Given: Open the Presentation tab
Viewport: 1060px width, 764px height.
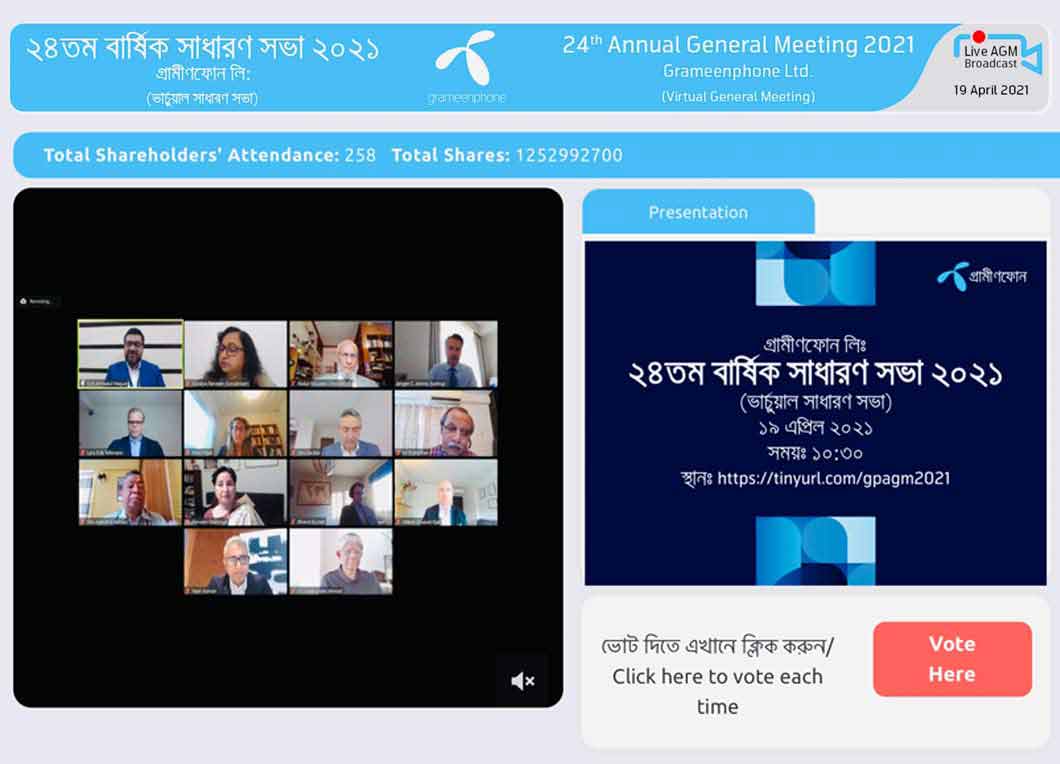Looking at the screenshot, I should click(x=698, y=212).
